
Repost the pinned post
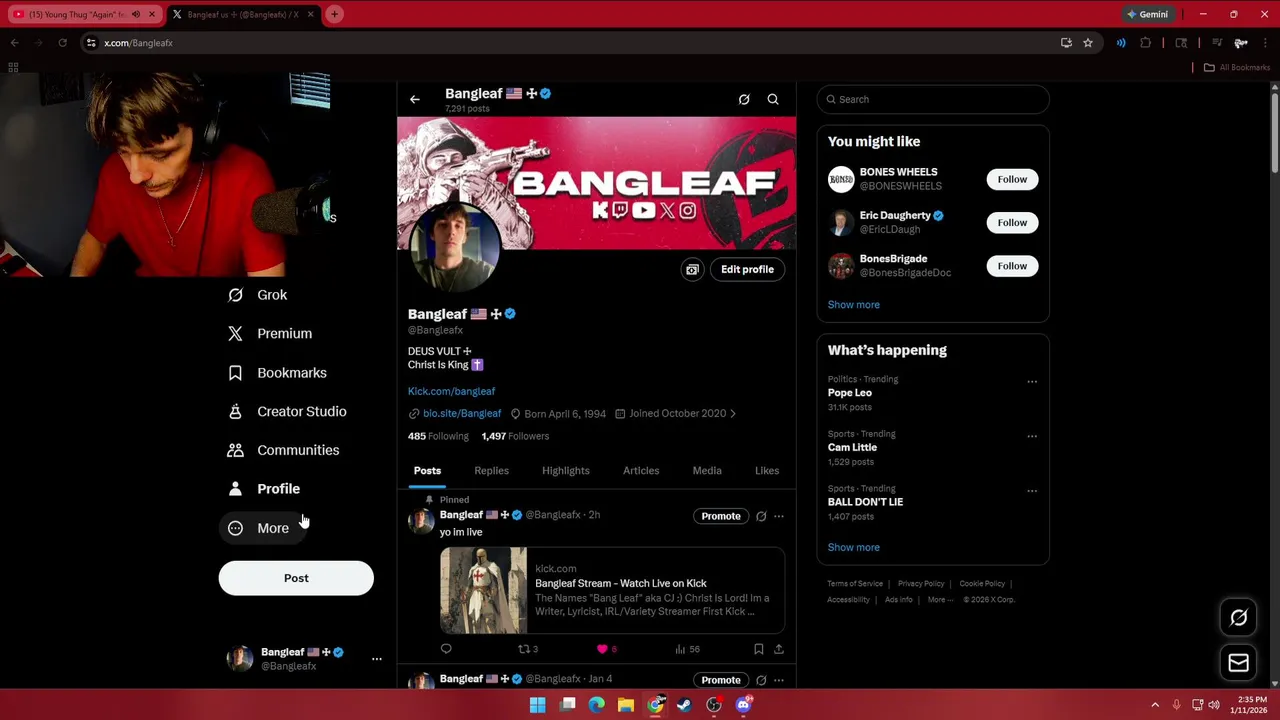click(x=527, y=650)
